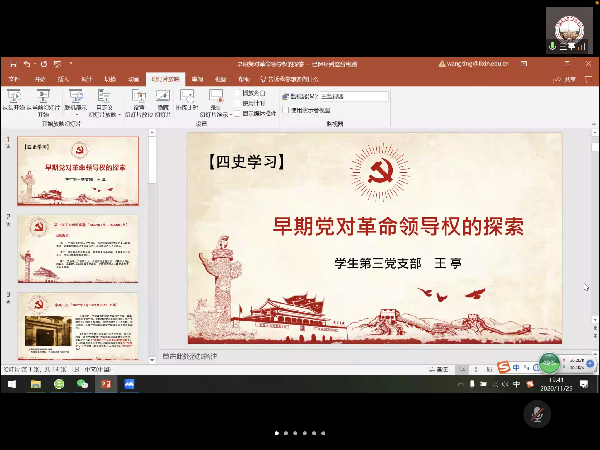
Task: Start slide show from the beginning
Action: (14, 100)
